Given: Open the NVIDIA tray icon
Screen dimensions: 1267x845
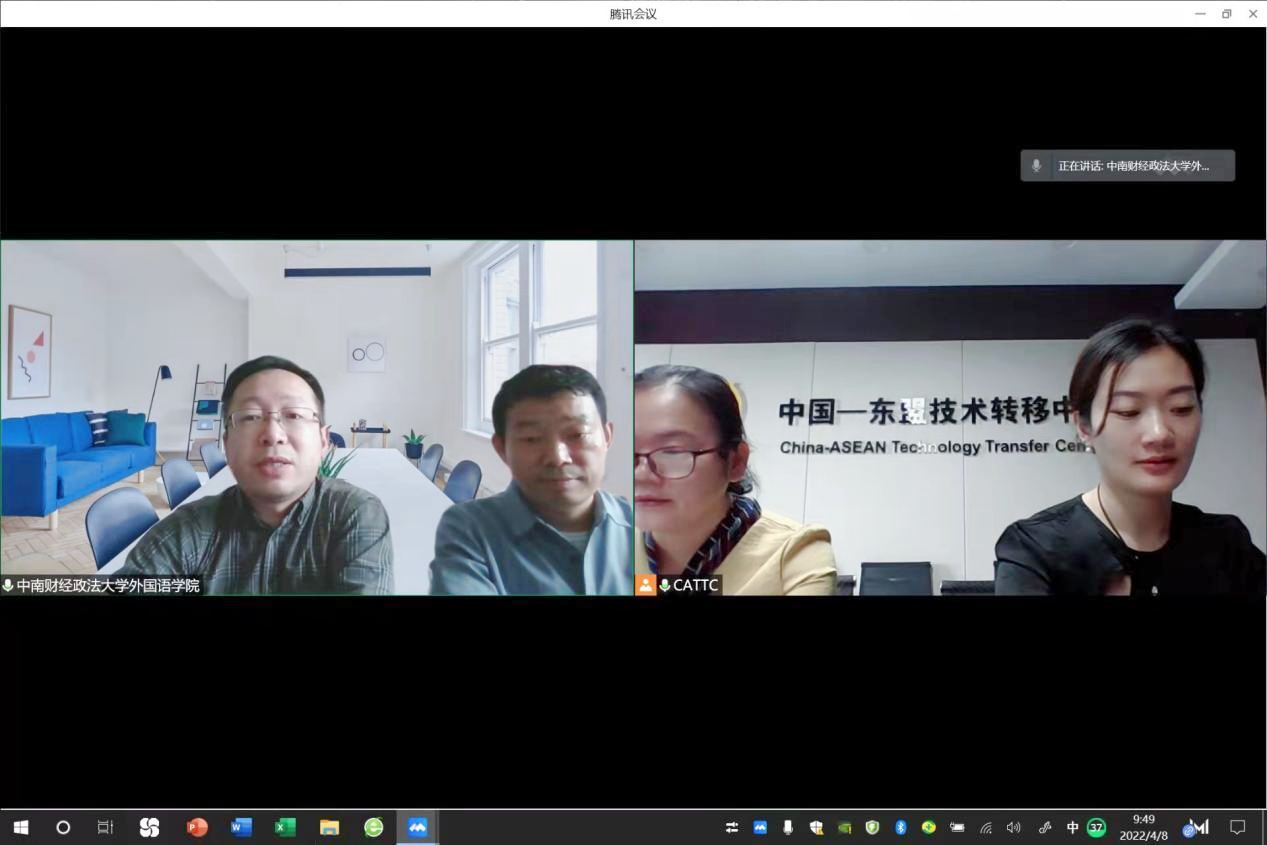Looking at the screenshot, I should click(x=844, y=827).
